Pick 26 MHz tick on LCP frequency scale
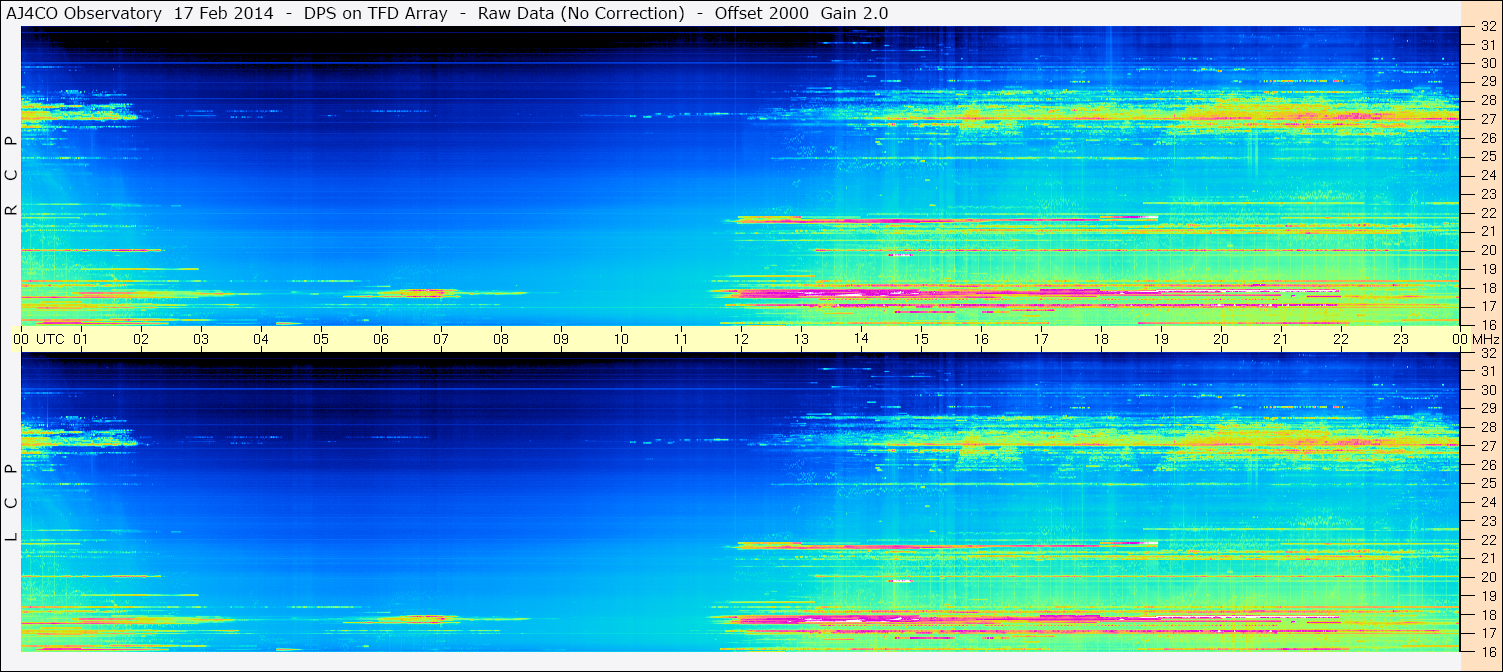Image resolution: width=1503 pixels, height=672 pixels. pos(1487,465)
